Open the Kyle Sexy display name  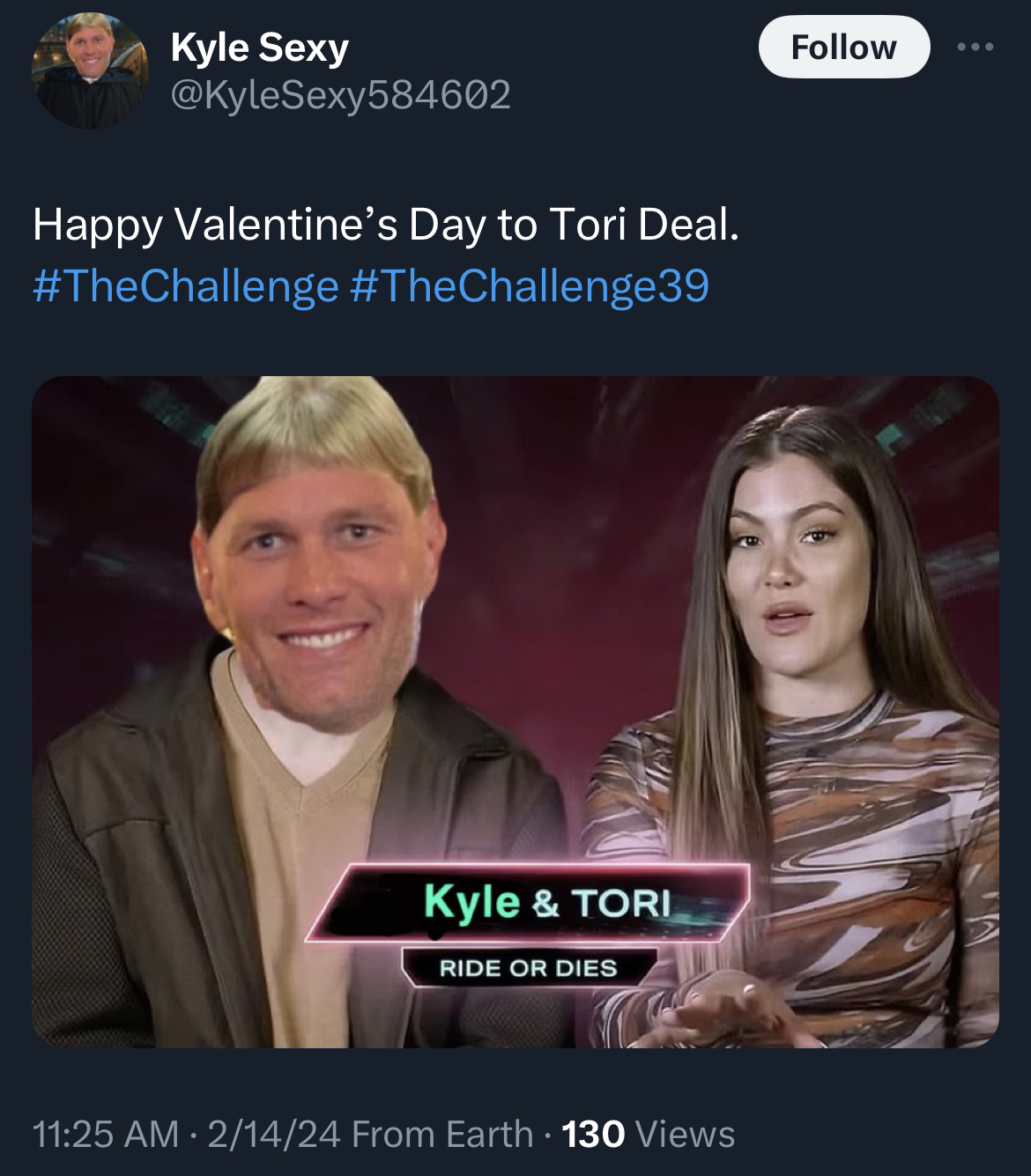pos(260,48)
